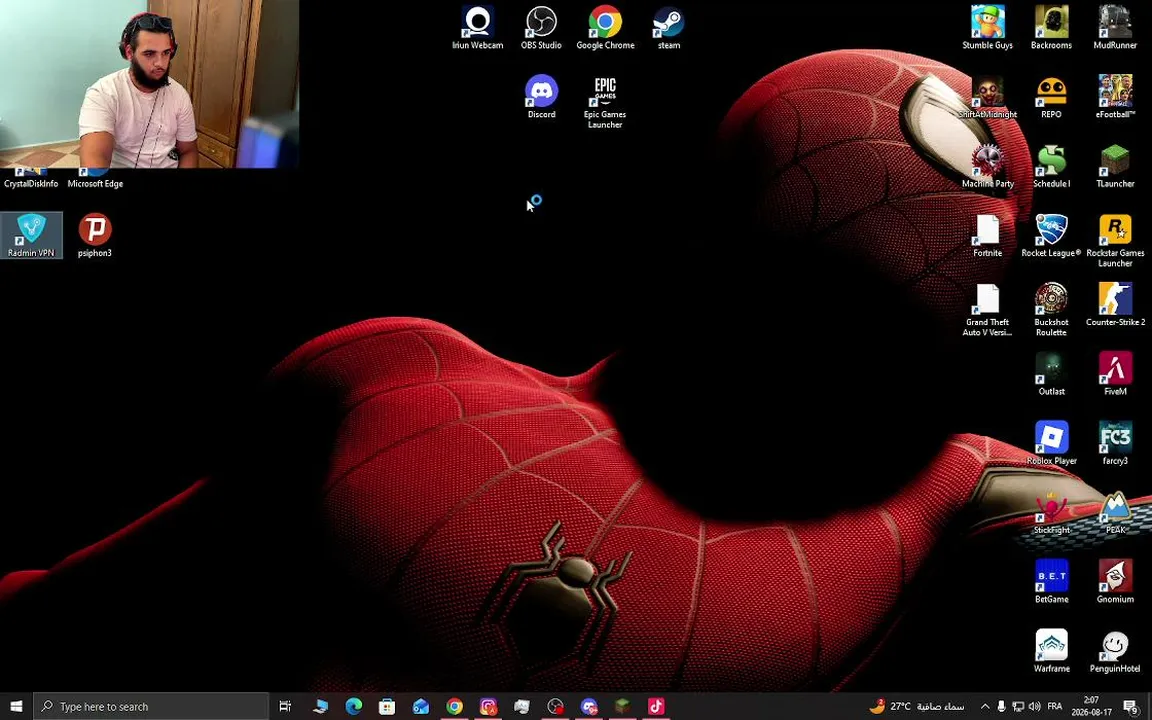Screen dimensions: 1152x720
Task: Select the PenguinHotel desktop icon
Action: coord(1115,651)
